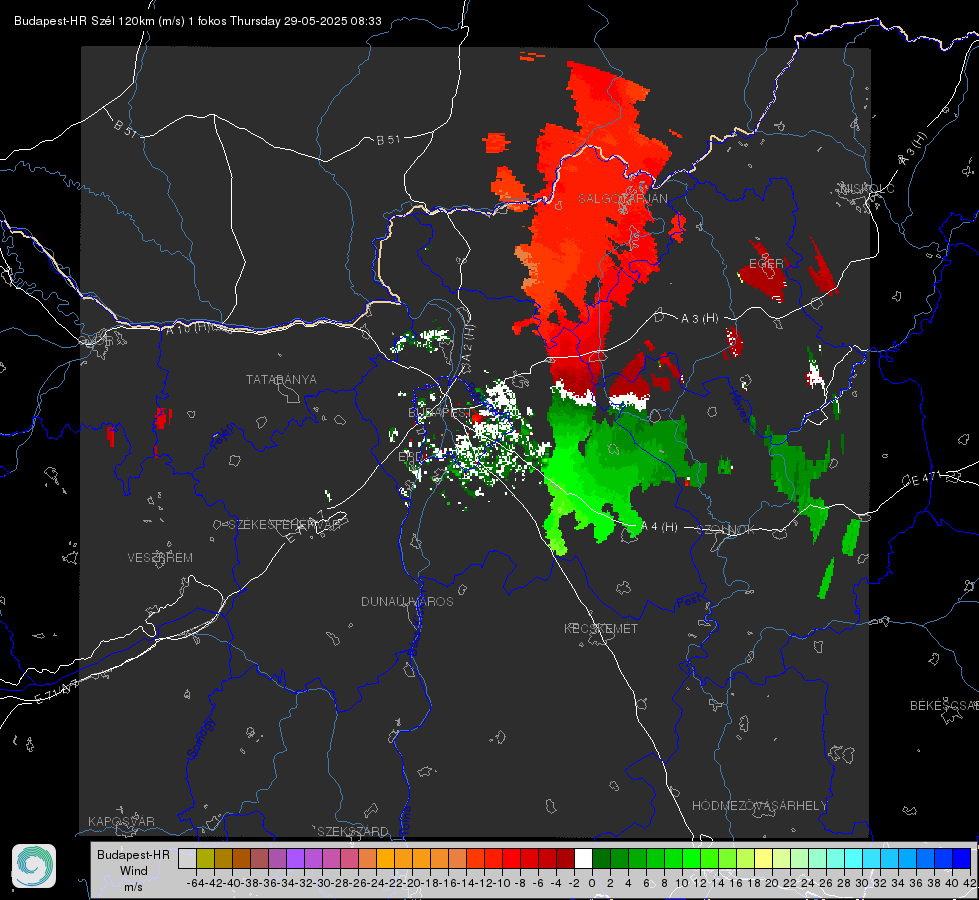Select the SALGÓTARJÁN city label

pos(622,199)
